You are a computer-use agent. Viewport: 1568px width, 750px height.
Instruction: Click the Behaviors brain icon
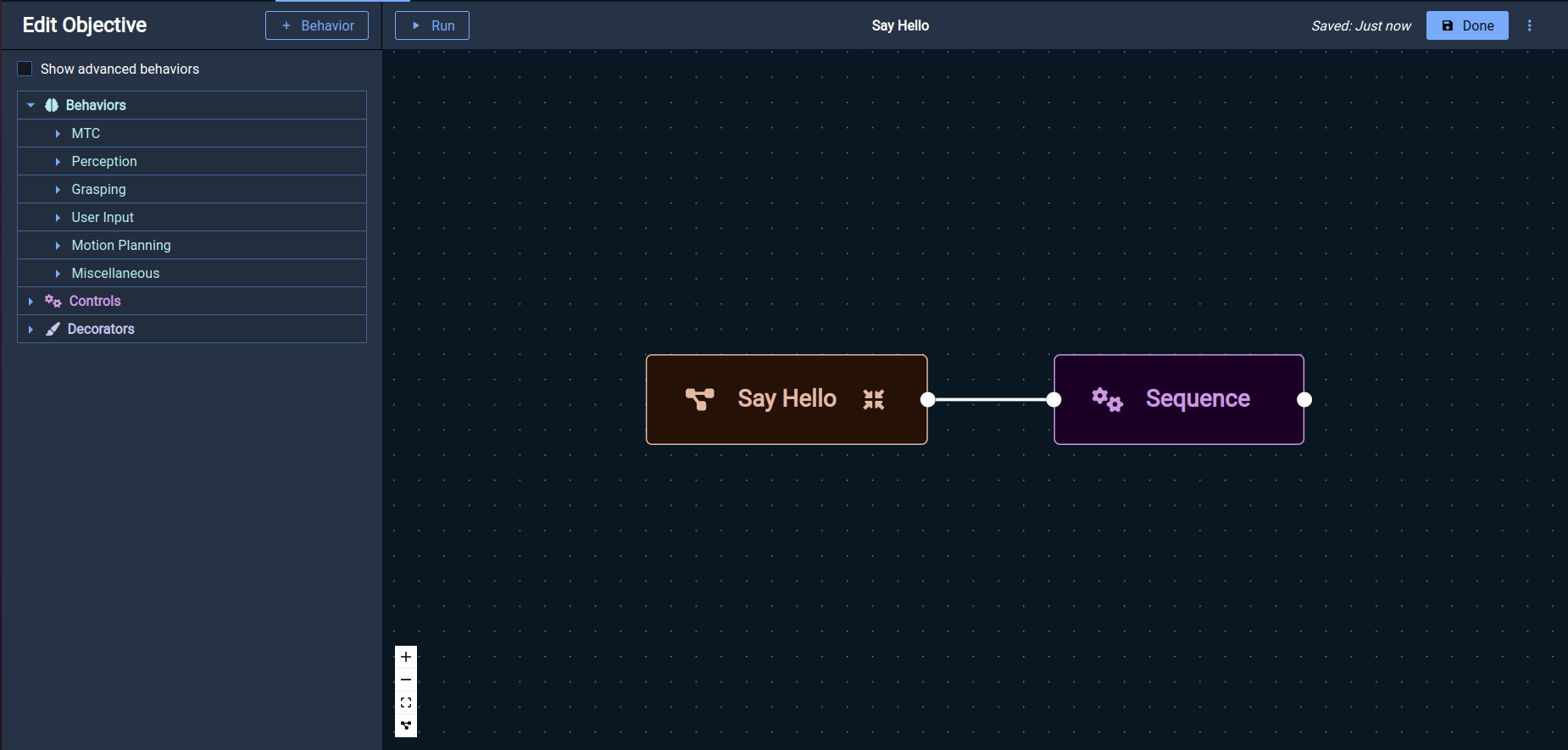[x=52, y=105]
